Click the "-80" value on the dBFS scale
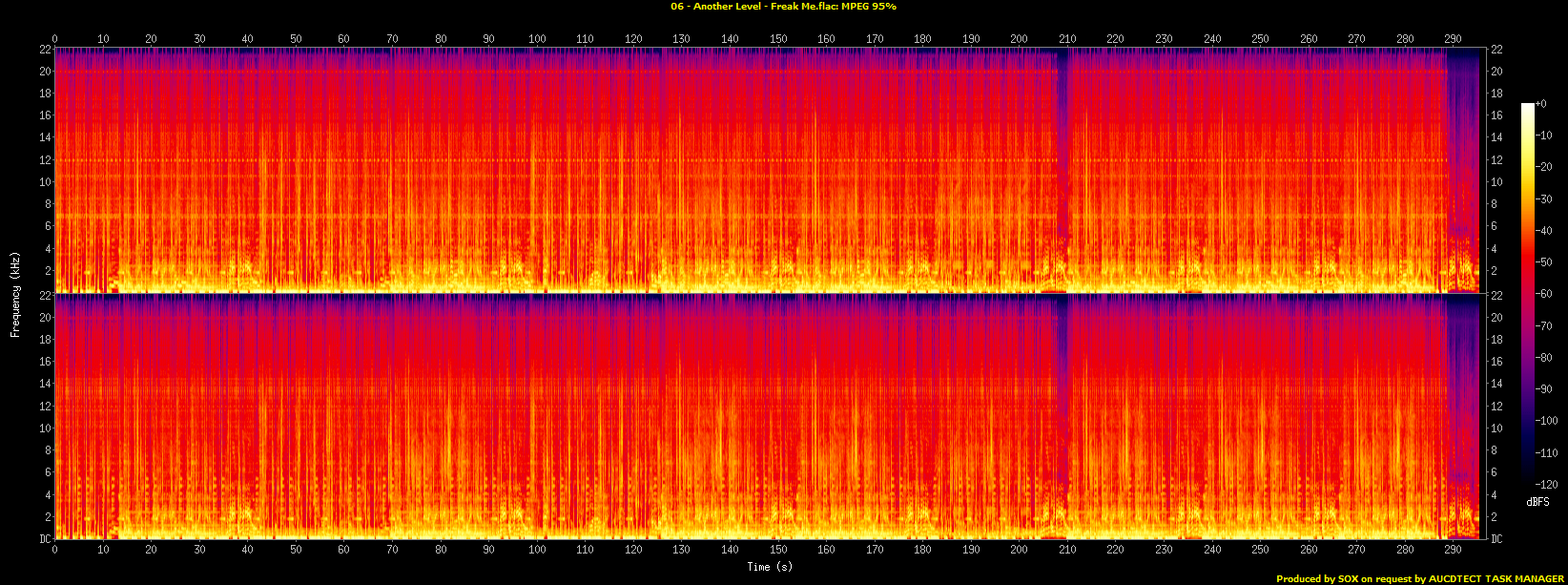The image size is (1568, 585). coord(1545,358)
